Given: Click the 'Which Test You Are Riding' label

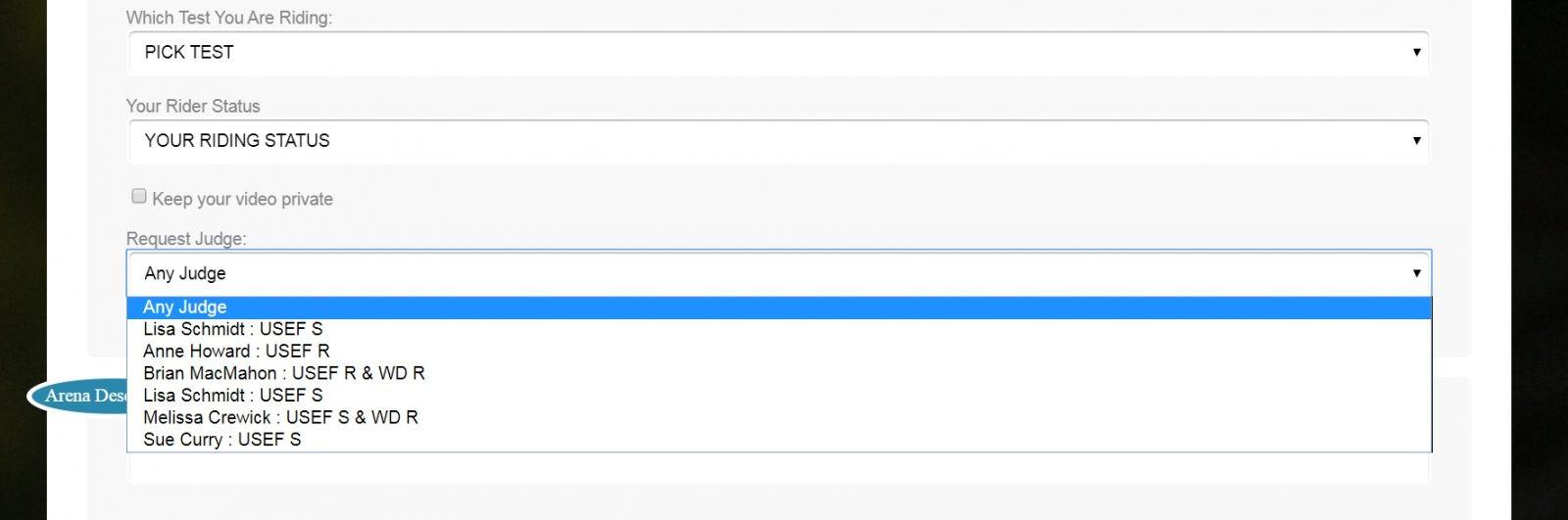Looking at the screenshot, I should (228, 18).
